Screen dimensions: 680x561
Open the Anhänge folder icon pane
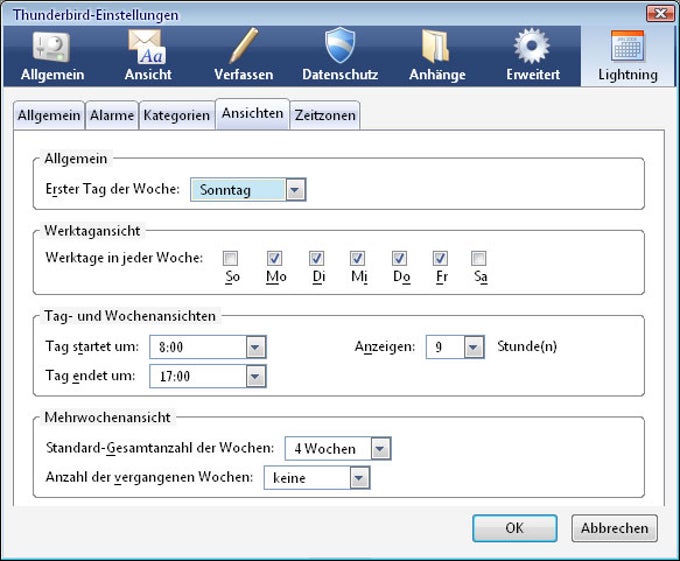(437, 56)
